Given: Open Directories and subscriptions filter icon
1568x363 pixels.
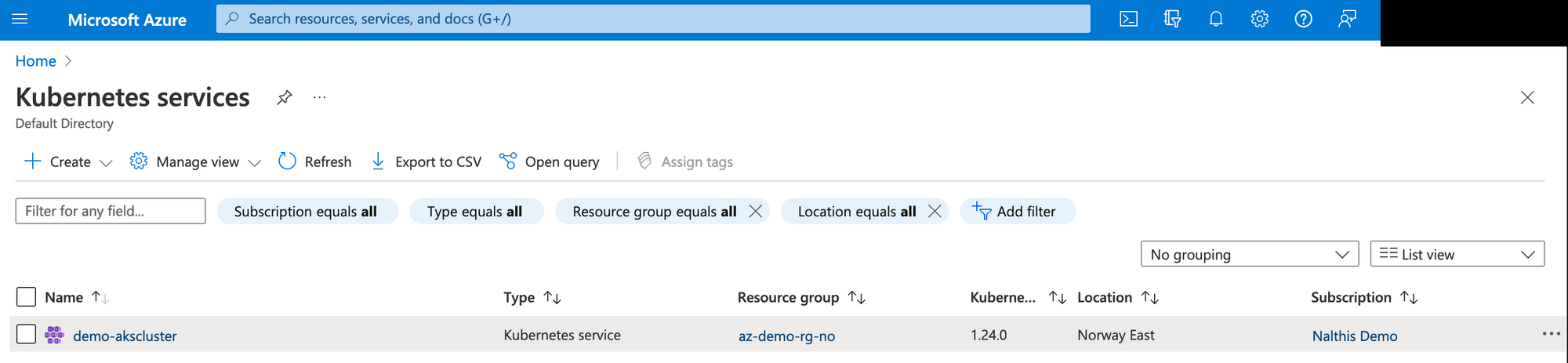Looking at the screenshot, I should [x=1172, y=19].
